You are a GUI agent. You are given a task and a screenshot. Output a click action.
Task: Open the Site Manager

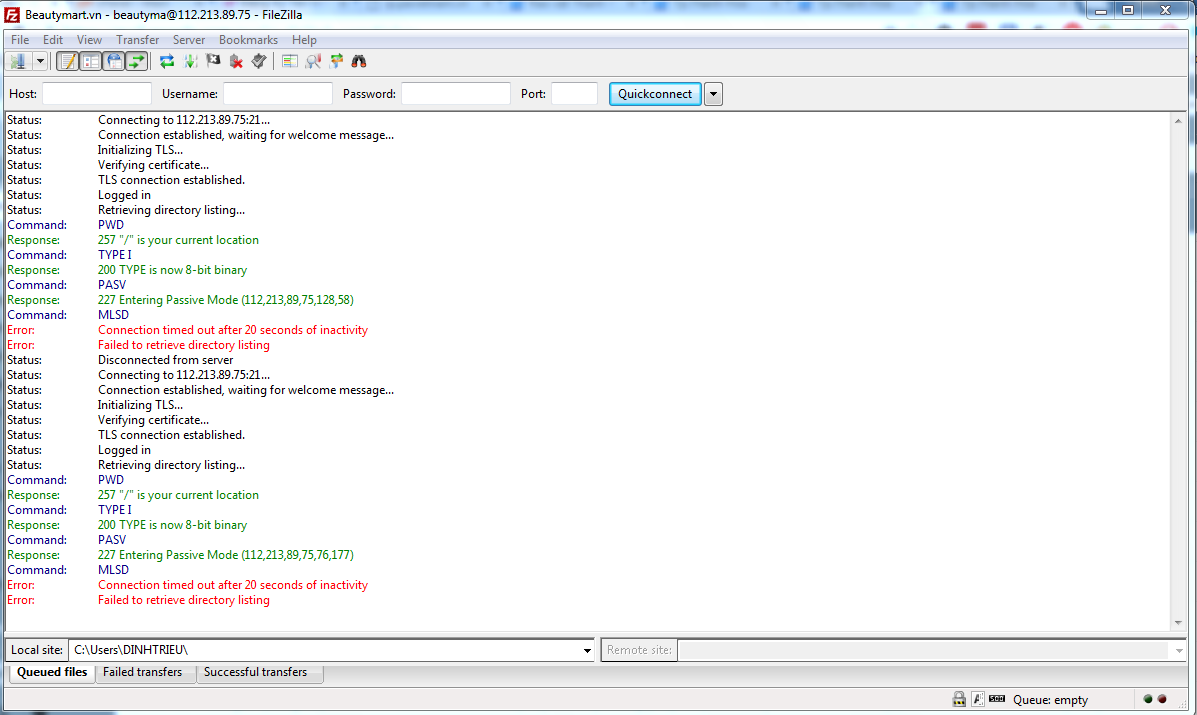click(x=18, y=61)
